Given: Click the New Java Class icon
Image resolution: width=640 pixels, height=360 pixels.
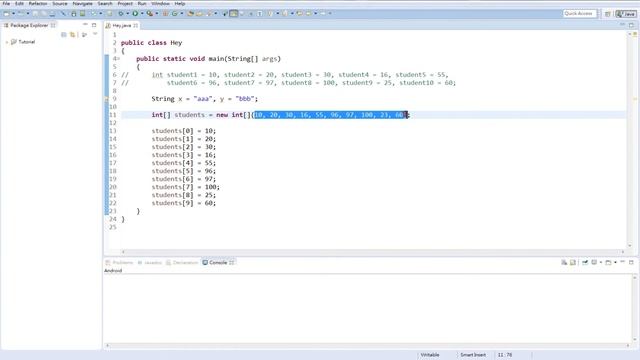Looking at the screenshot, I should 174,13.
